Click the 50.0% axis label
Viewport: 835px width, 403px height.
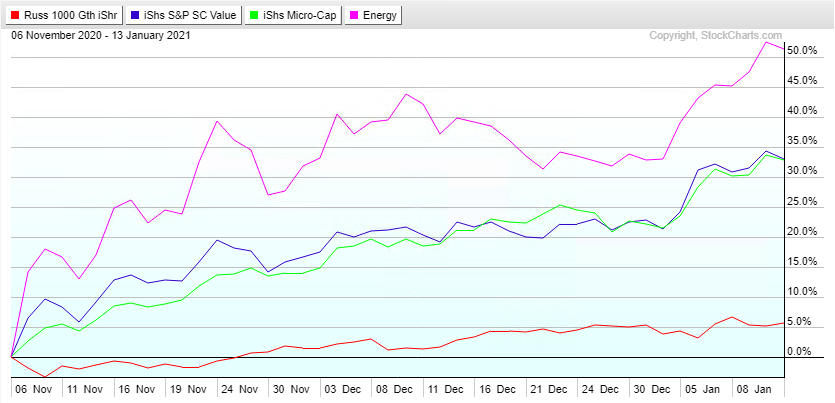click(803, 51)
